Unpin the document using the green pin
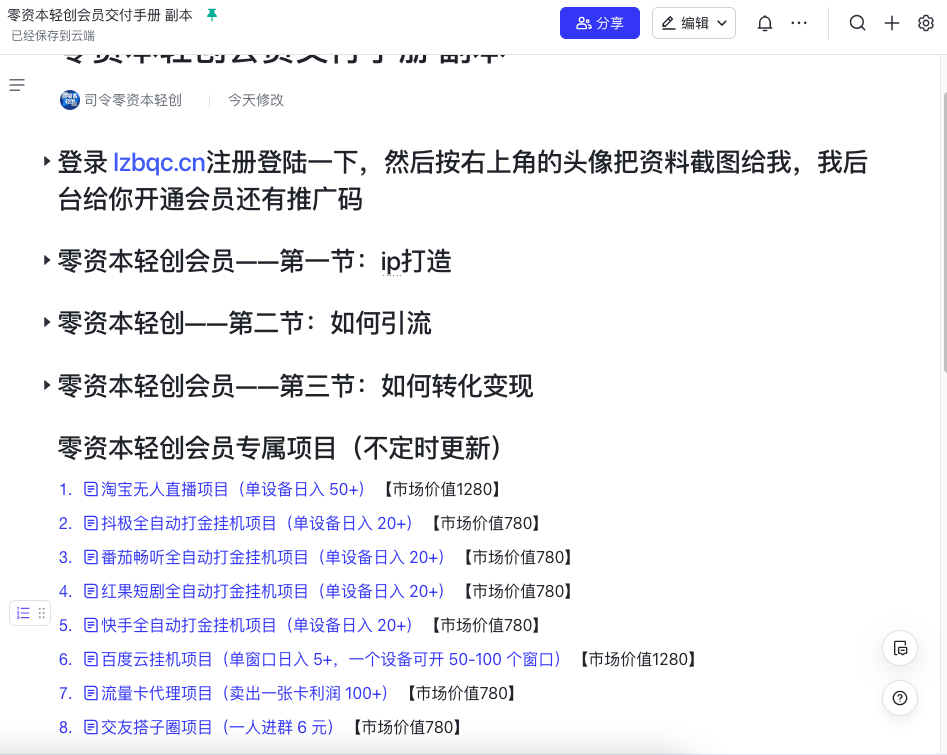 pos(213,15)
